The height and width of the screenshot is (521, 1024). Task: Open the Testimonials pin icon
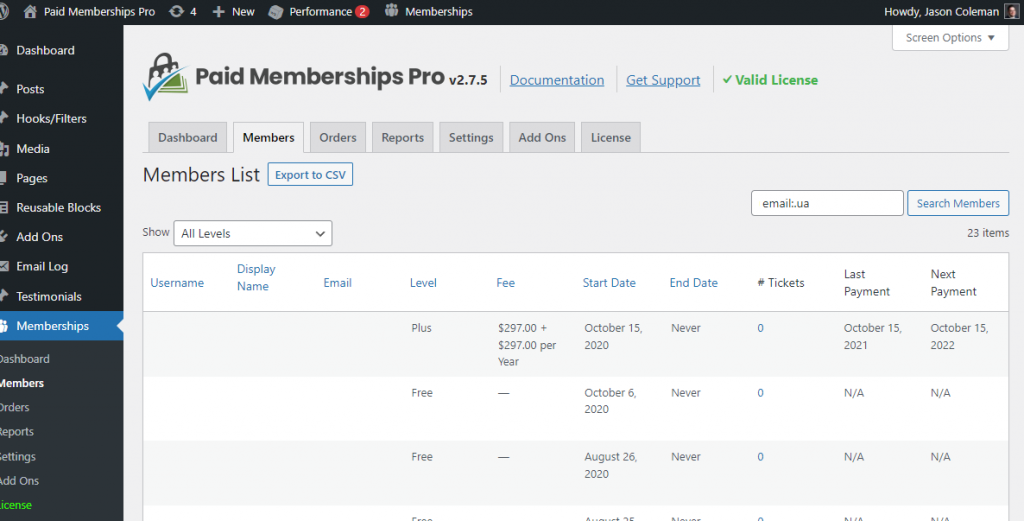tap(4, 296)
